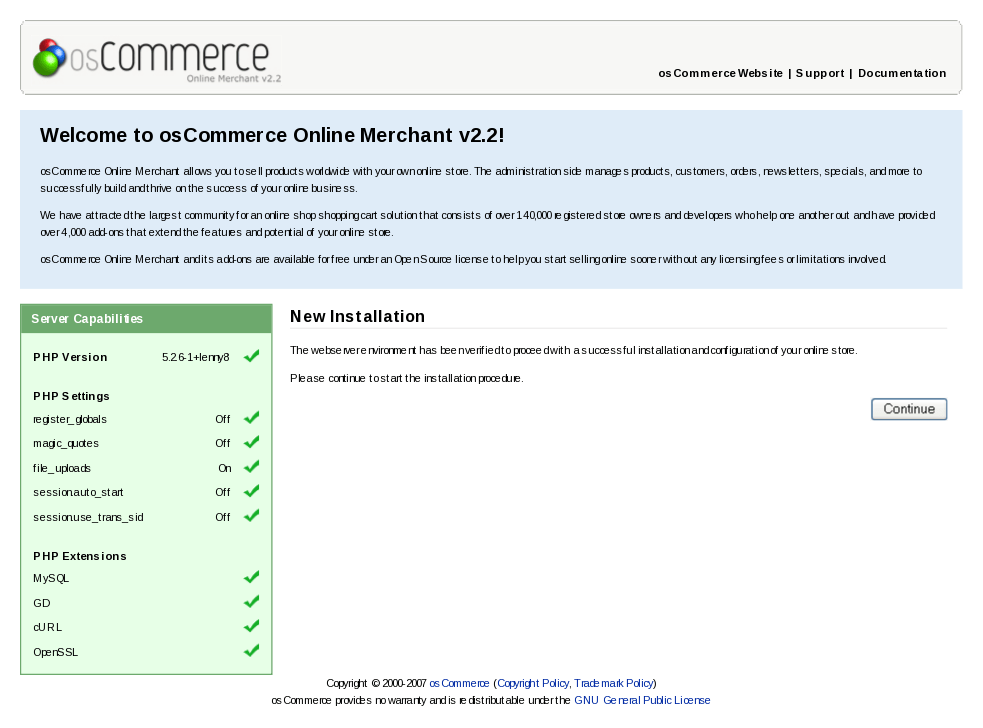The height and width of the screenshot is (728, 983).
Task: Click the magic_quotes setting label
Action: coord(66,443)
